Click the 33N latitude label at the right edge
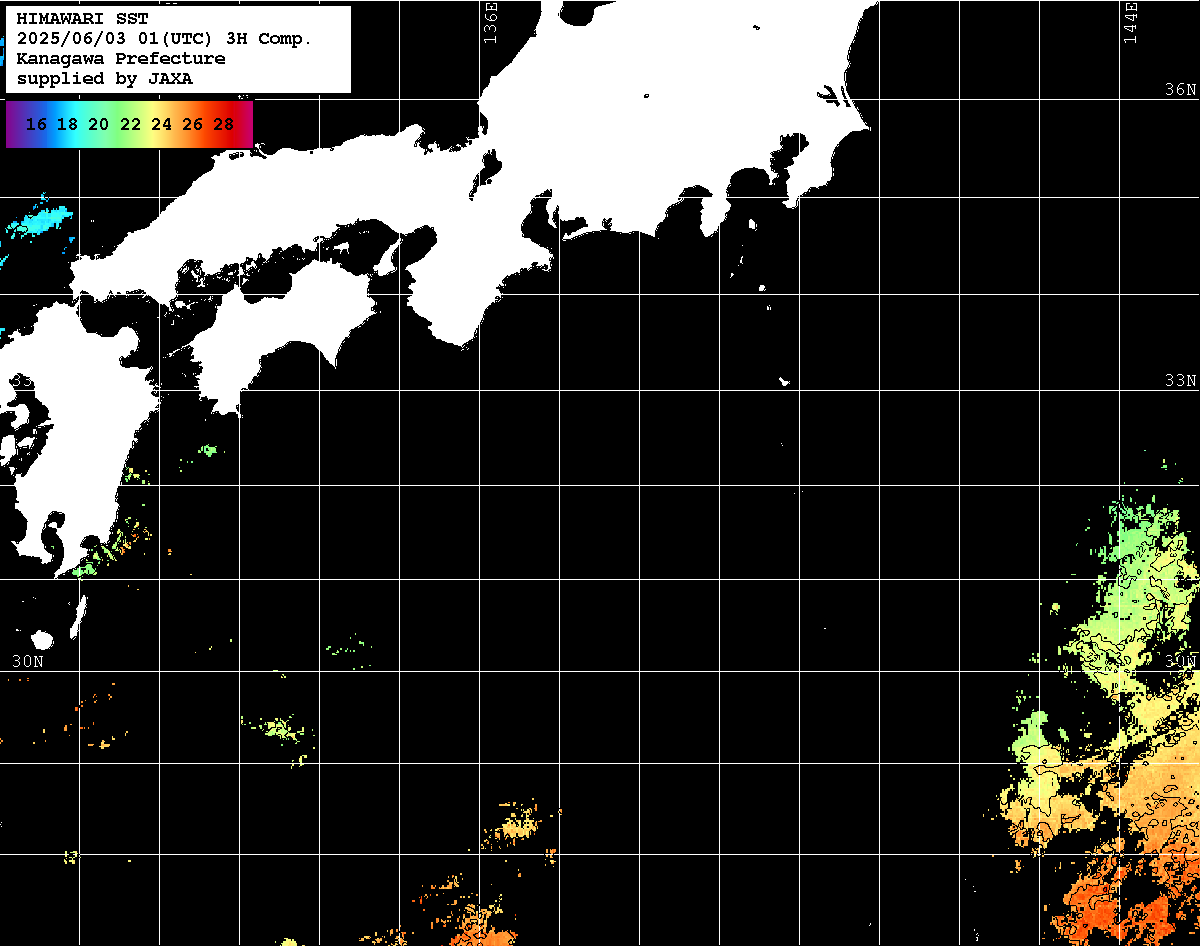 1181,381
